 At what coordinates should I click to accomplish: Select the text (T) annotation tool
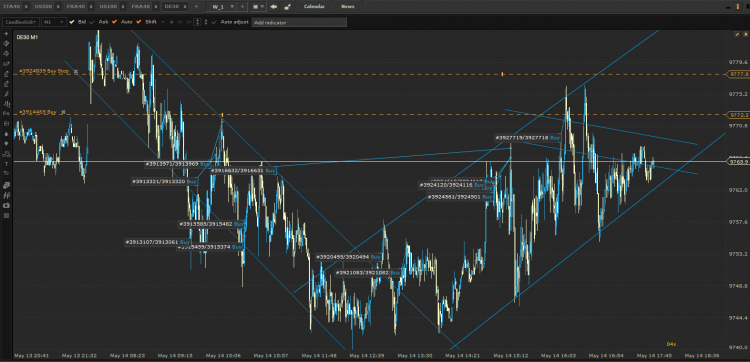(6, 164)
